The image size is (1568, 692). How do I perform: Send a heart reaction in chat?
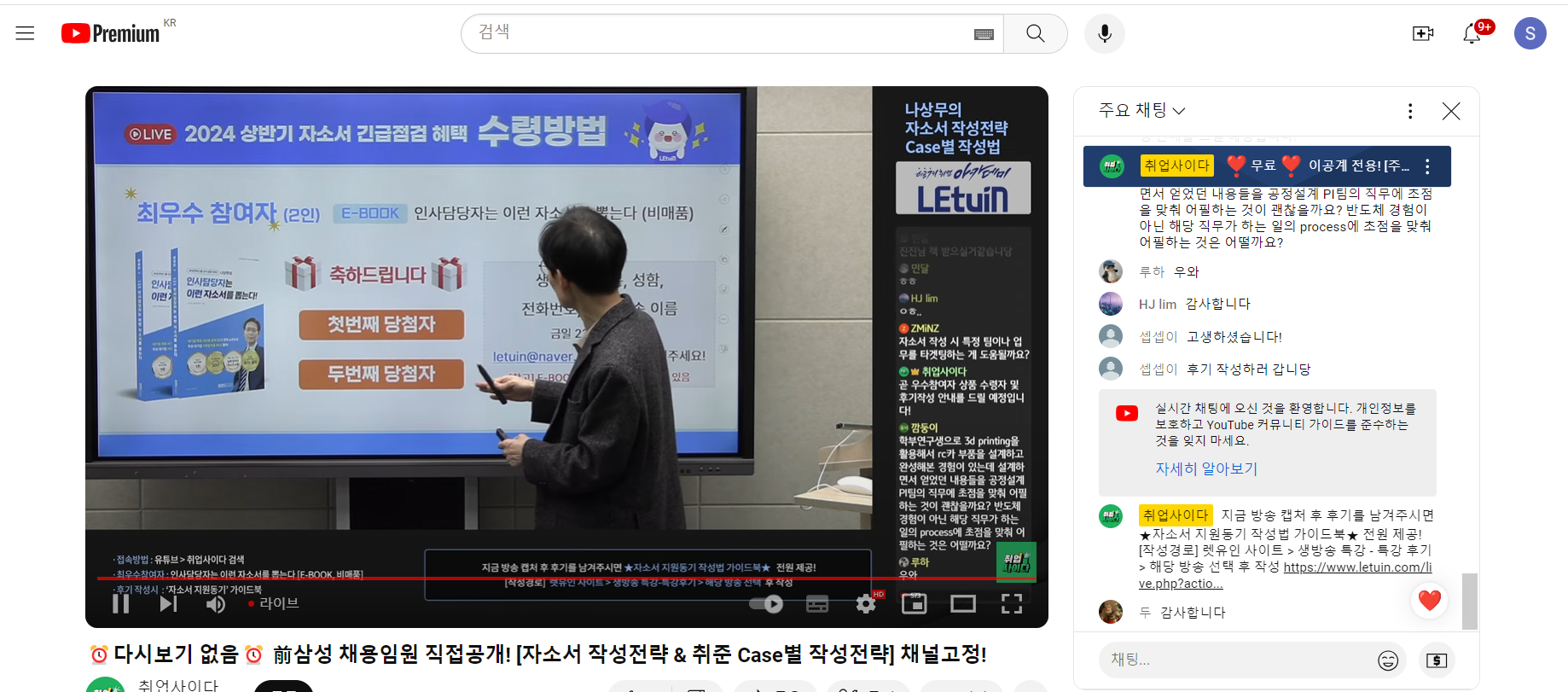coord(1430,601)
